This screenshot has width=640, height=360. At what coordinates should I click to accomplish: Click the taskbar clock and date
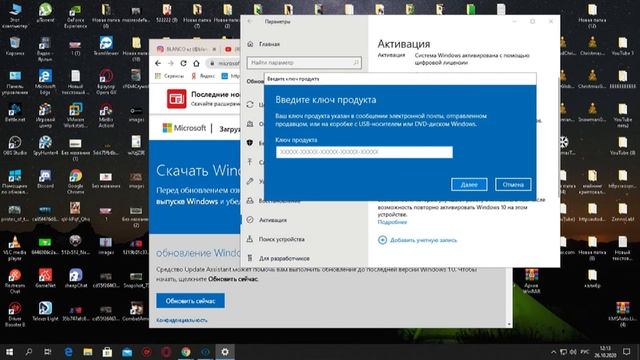(606, 352)
